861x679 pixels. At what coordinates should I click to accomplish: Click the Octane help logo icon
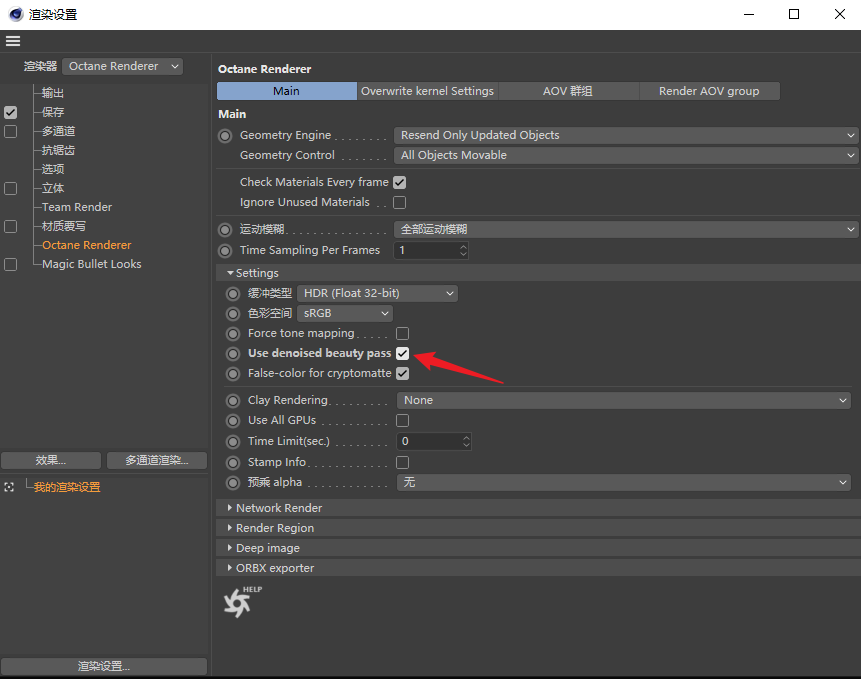coord(238,602)
